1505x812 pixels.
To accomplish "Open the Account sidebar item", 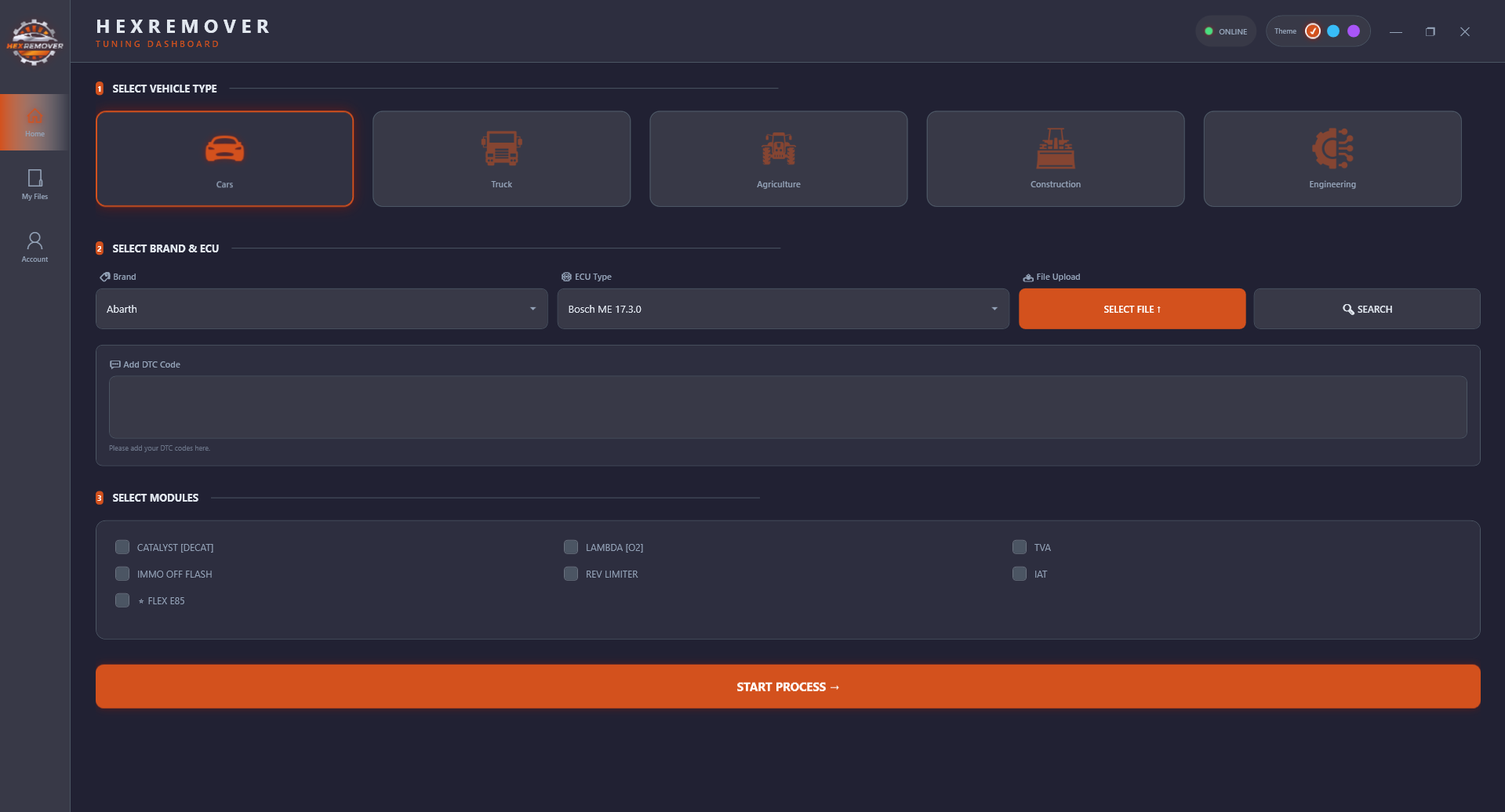I will [x=35, y=248].
